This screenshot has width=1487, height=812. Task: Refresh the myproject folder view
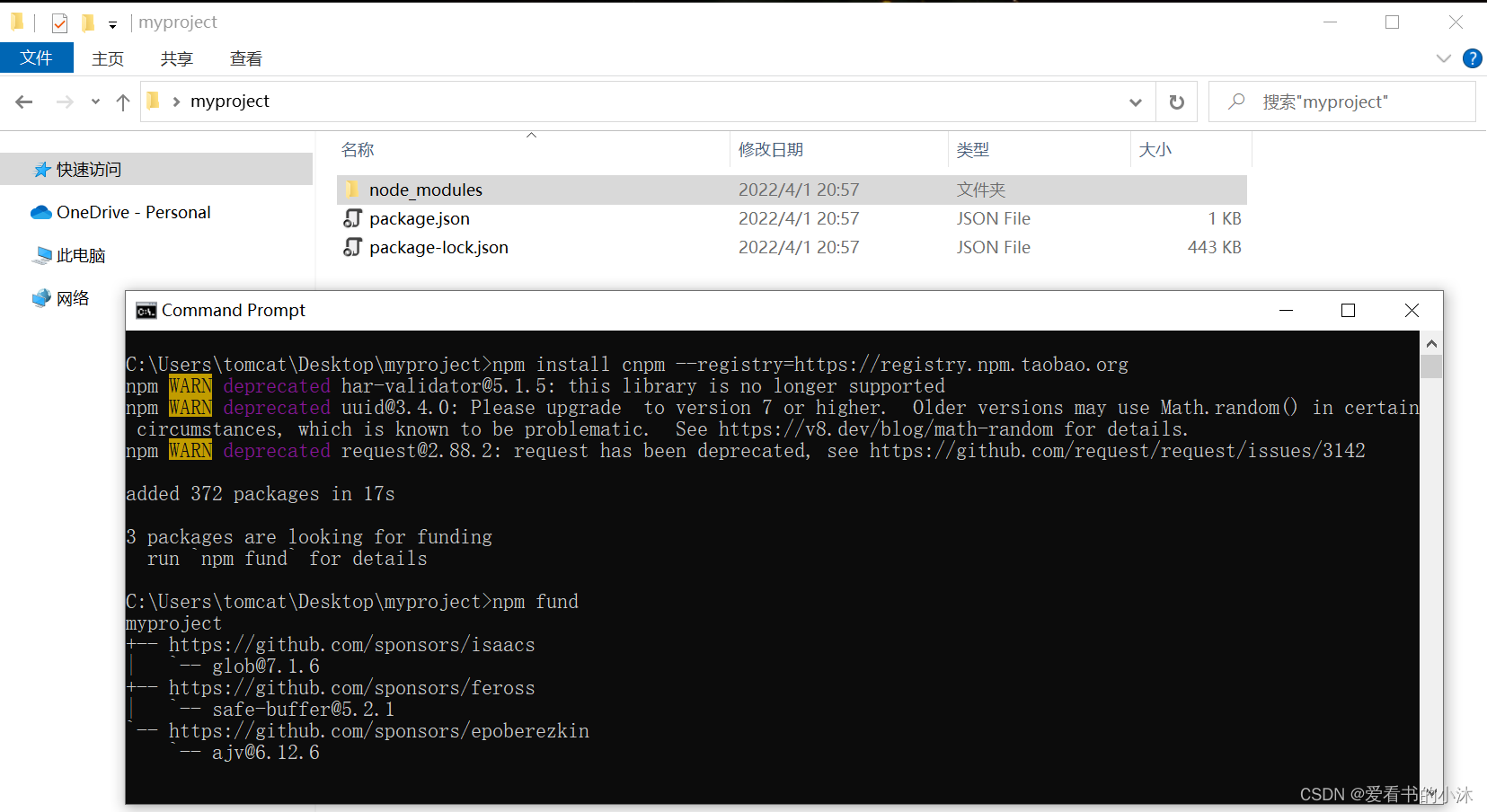1176,102
